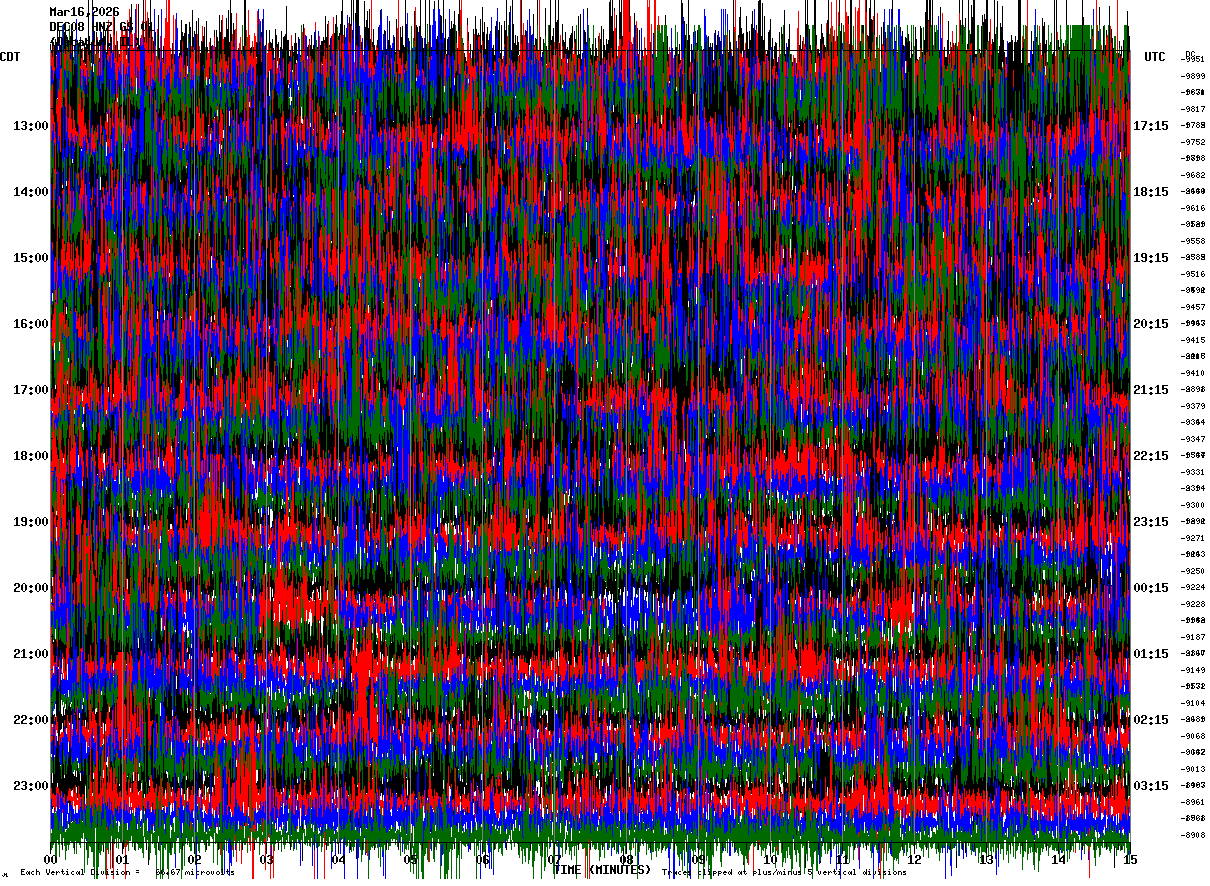Pick the 23:15 UTC time label

click(1151, 522)
